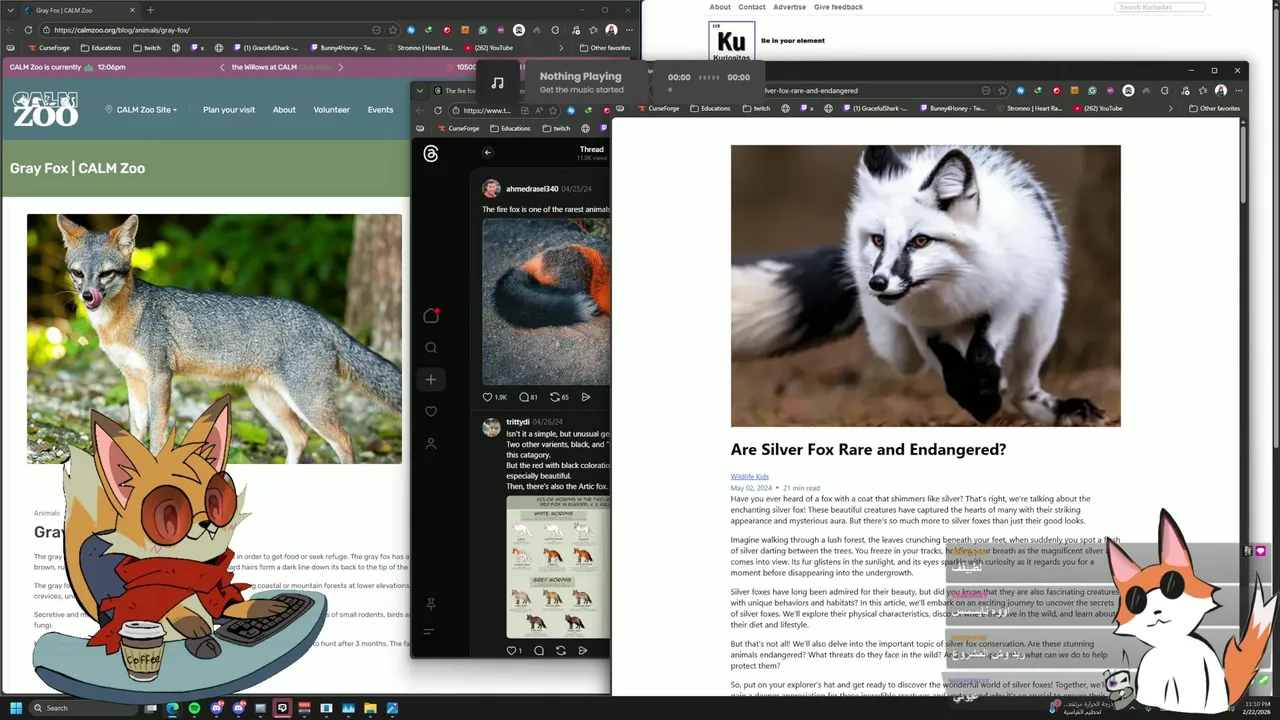
Task: Go back in the CALM Zoo browser window
Action: click(x=11, y=30)
